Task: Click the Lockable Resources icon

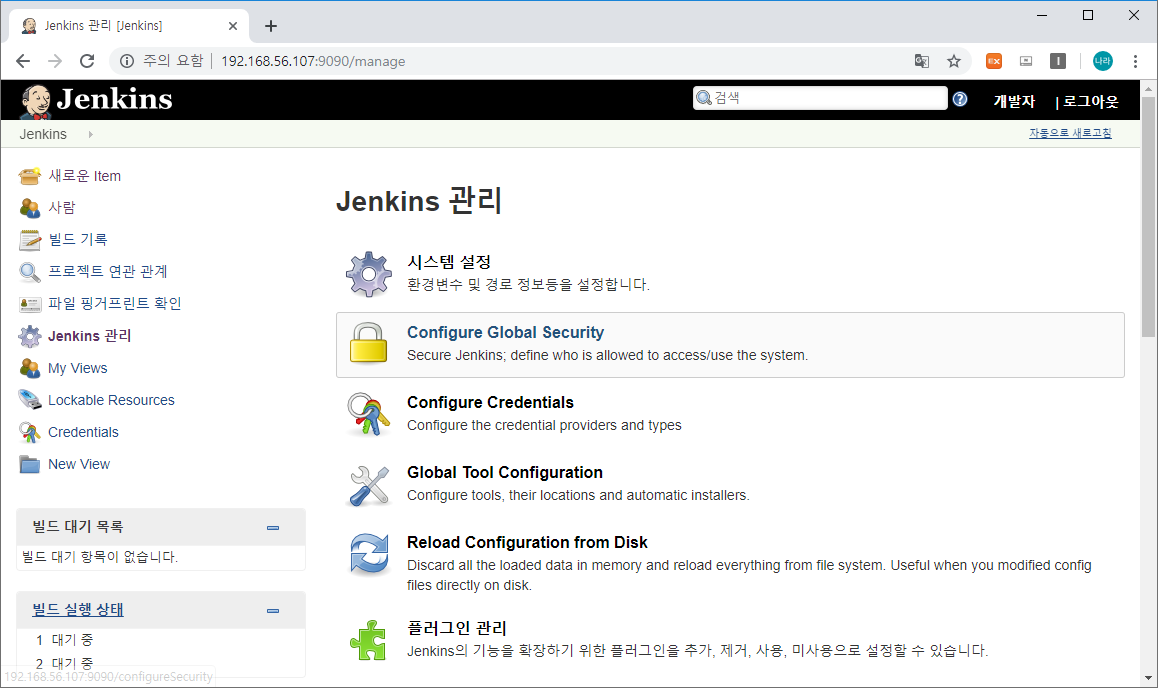Action: click(30, 400)
